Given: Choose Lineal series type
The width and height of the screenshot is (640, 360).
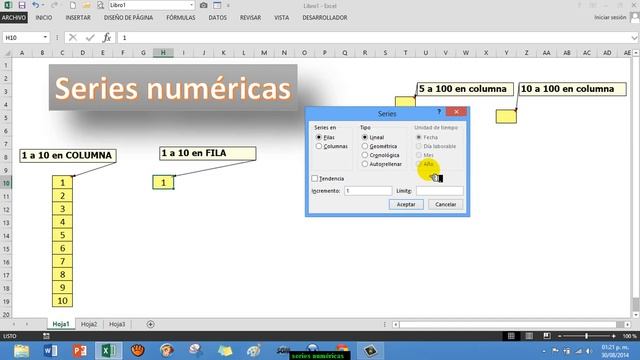Looking at the screenshot, I should (x=364, y=137).
